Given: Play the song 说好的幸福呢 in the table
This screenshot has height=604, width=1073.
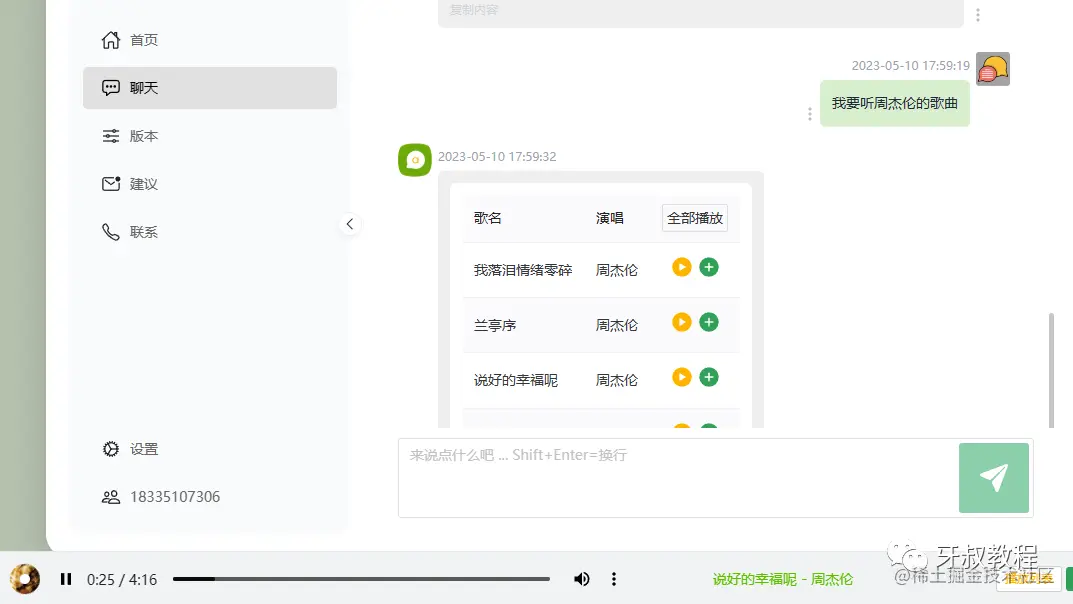Looking at the screenshot, I should coord(682,377).
